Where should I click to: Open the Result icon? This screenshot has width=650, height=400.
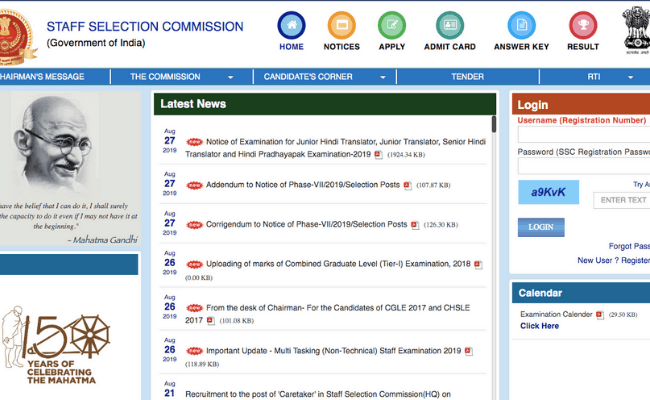coord(583,26)
